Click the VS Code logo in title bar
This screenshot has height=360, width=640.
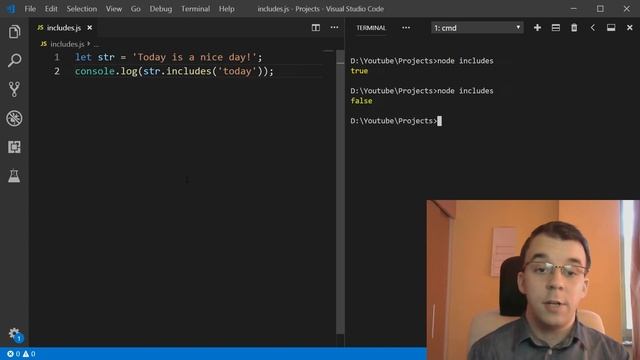coord(11,9)
